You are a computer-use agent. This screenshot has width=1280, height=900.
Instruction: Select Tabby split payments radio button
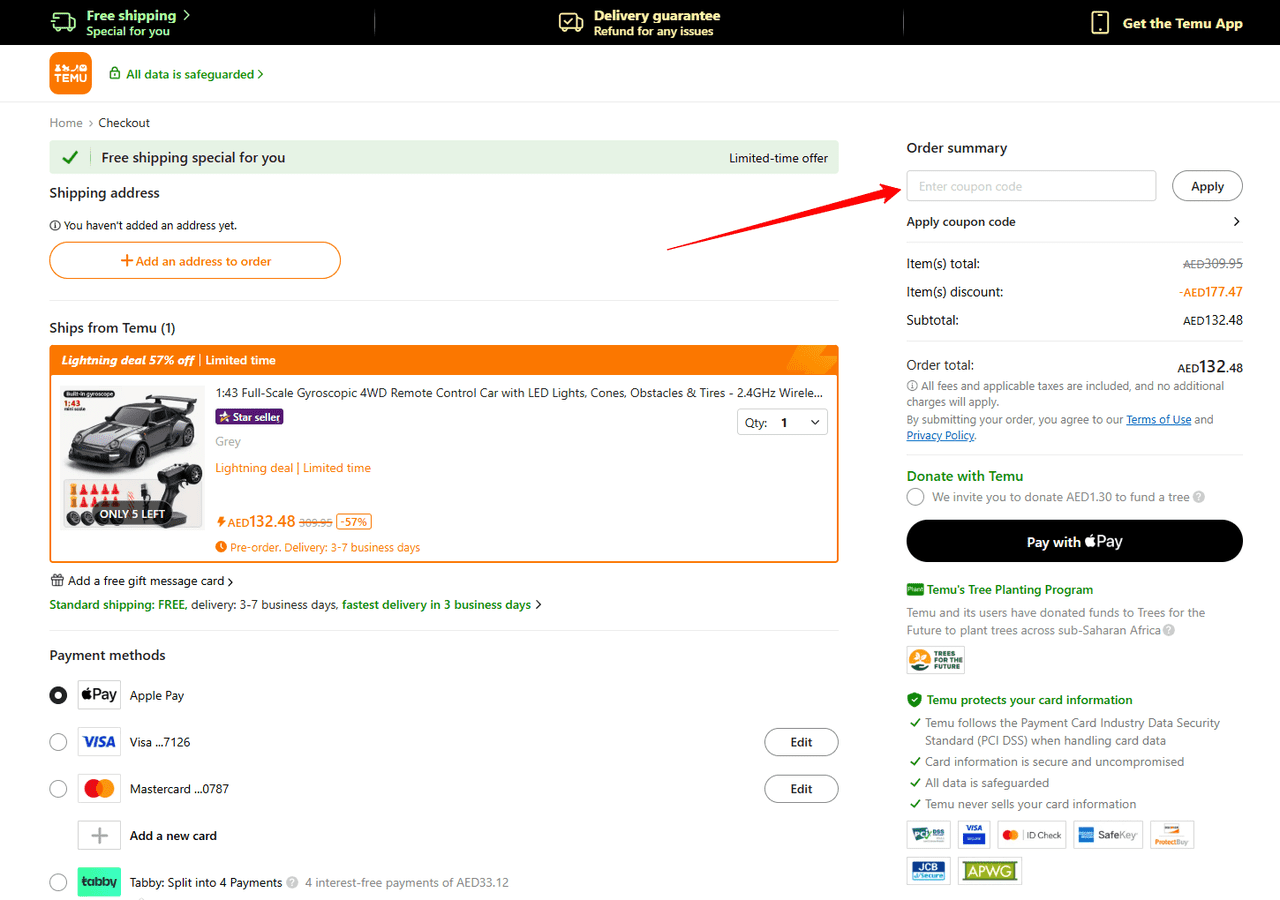point(58,882)
